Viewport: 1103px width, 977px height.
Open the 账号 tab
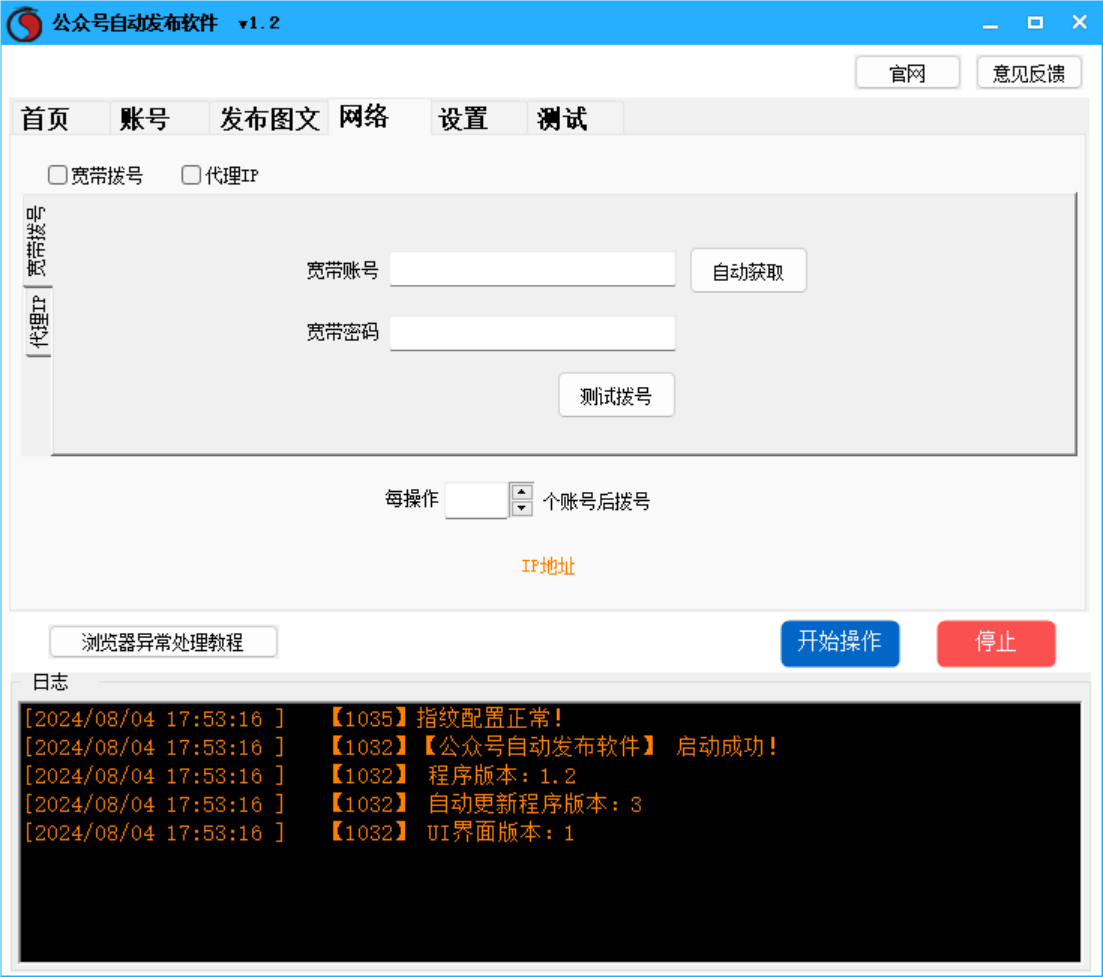click(x=158, y=118)
